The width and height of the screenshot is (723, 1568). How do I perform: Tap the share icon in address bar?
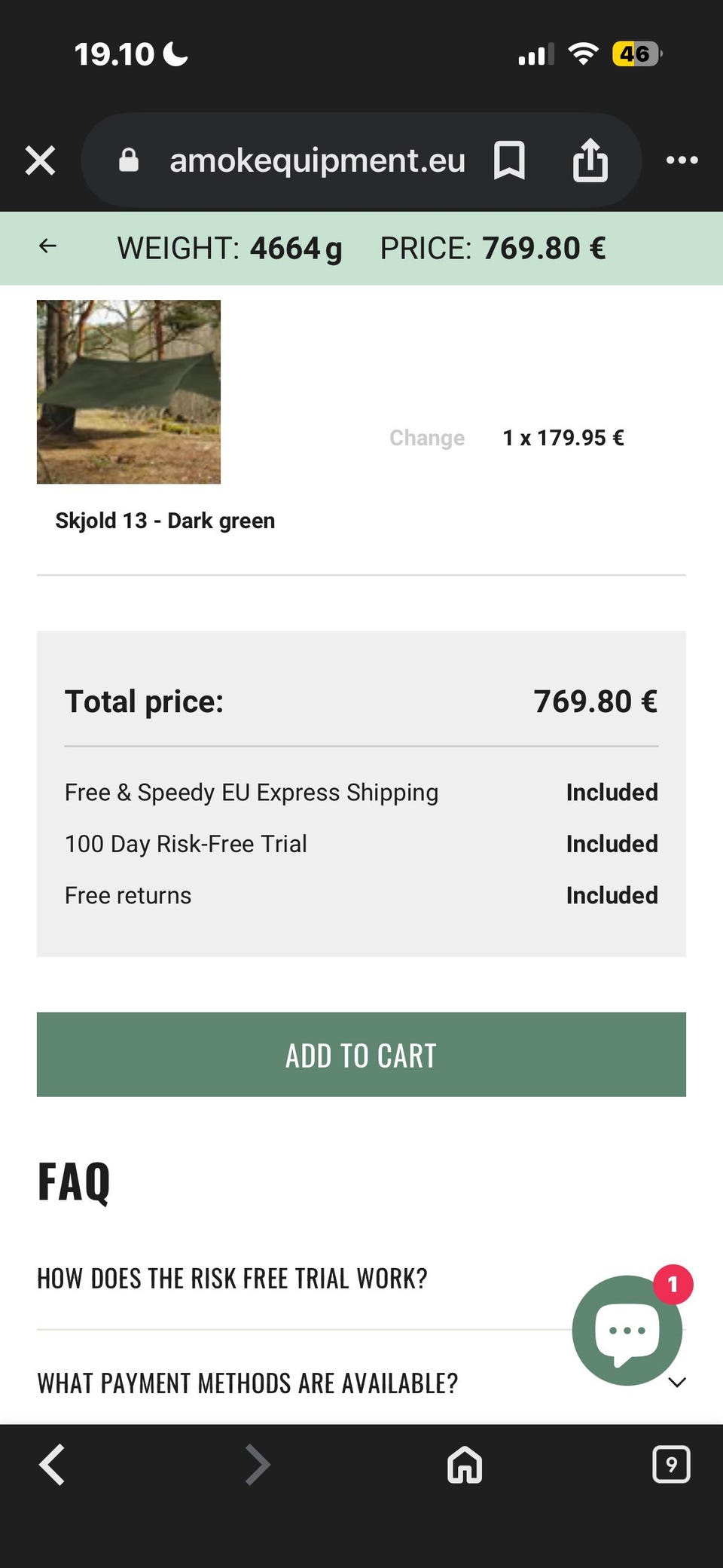point(590,160)
